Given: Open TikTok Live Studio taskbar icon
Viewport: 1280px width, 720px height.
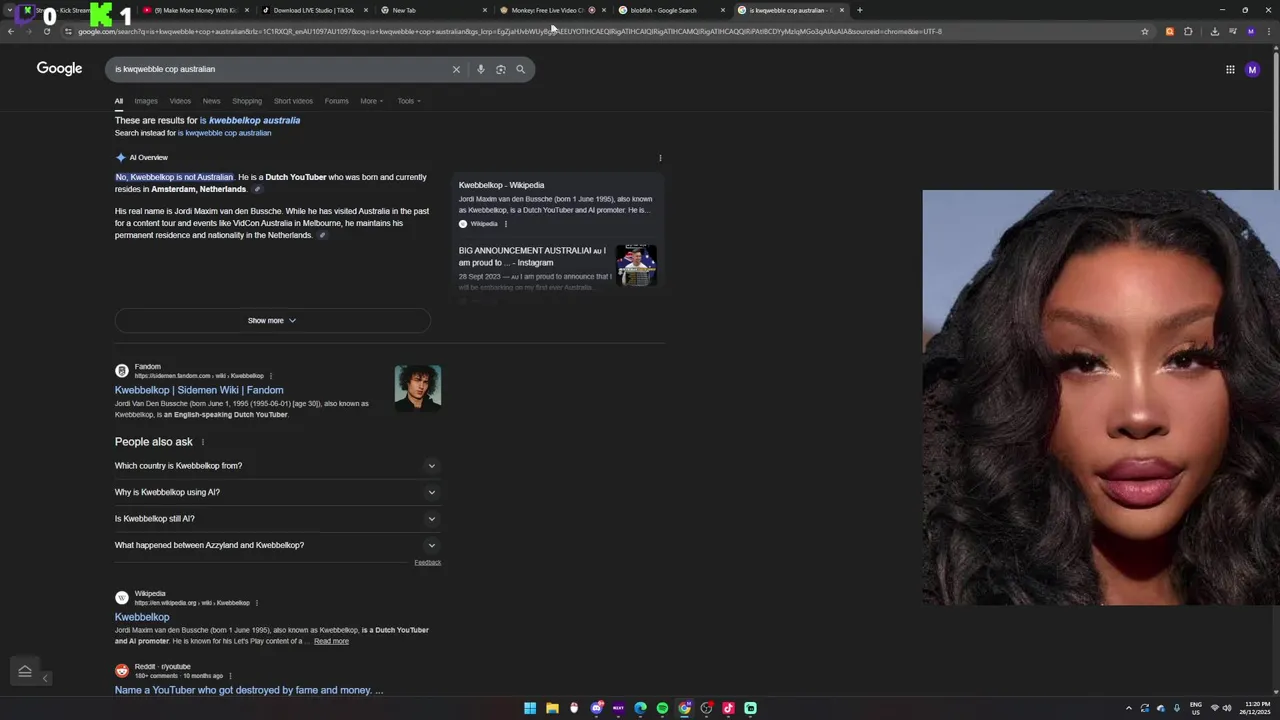Looking at the screenshot, I should (728, 708).
